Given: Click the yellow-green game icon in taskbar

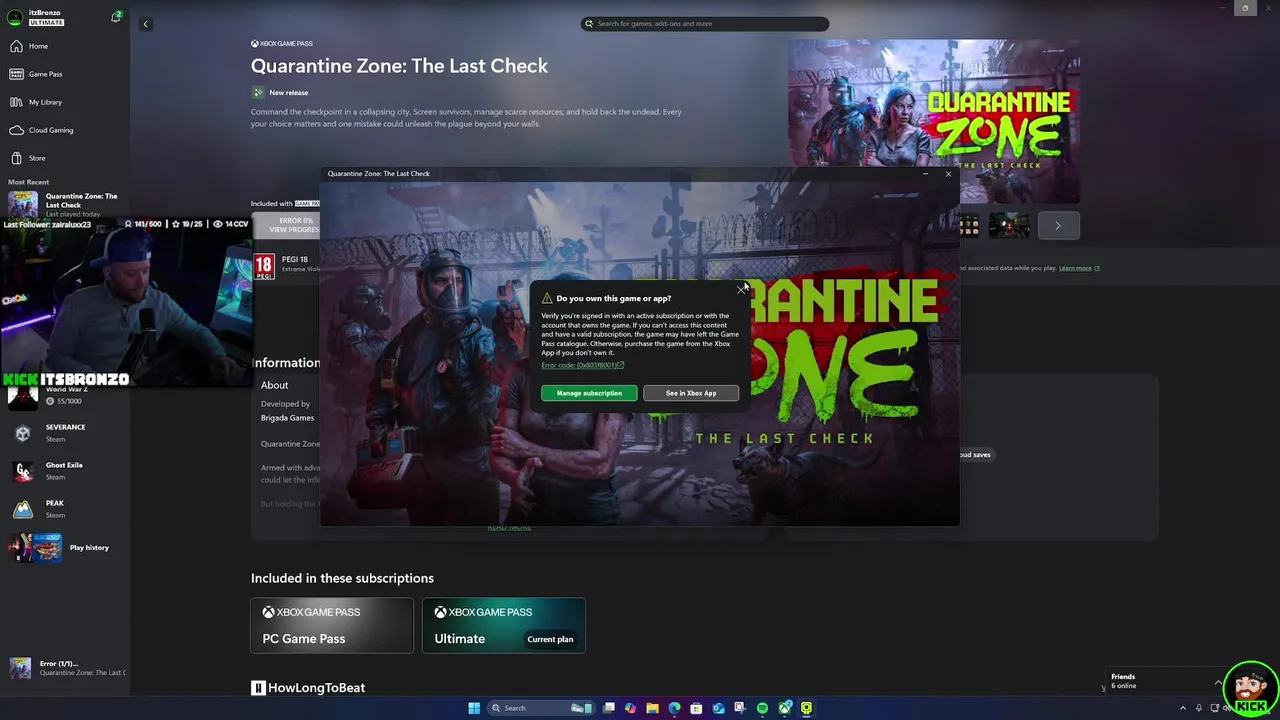Looking at the screenshot, I should tap(806, 708).
